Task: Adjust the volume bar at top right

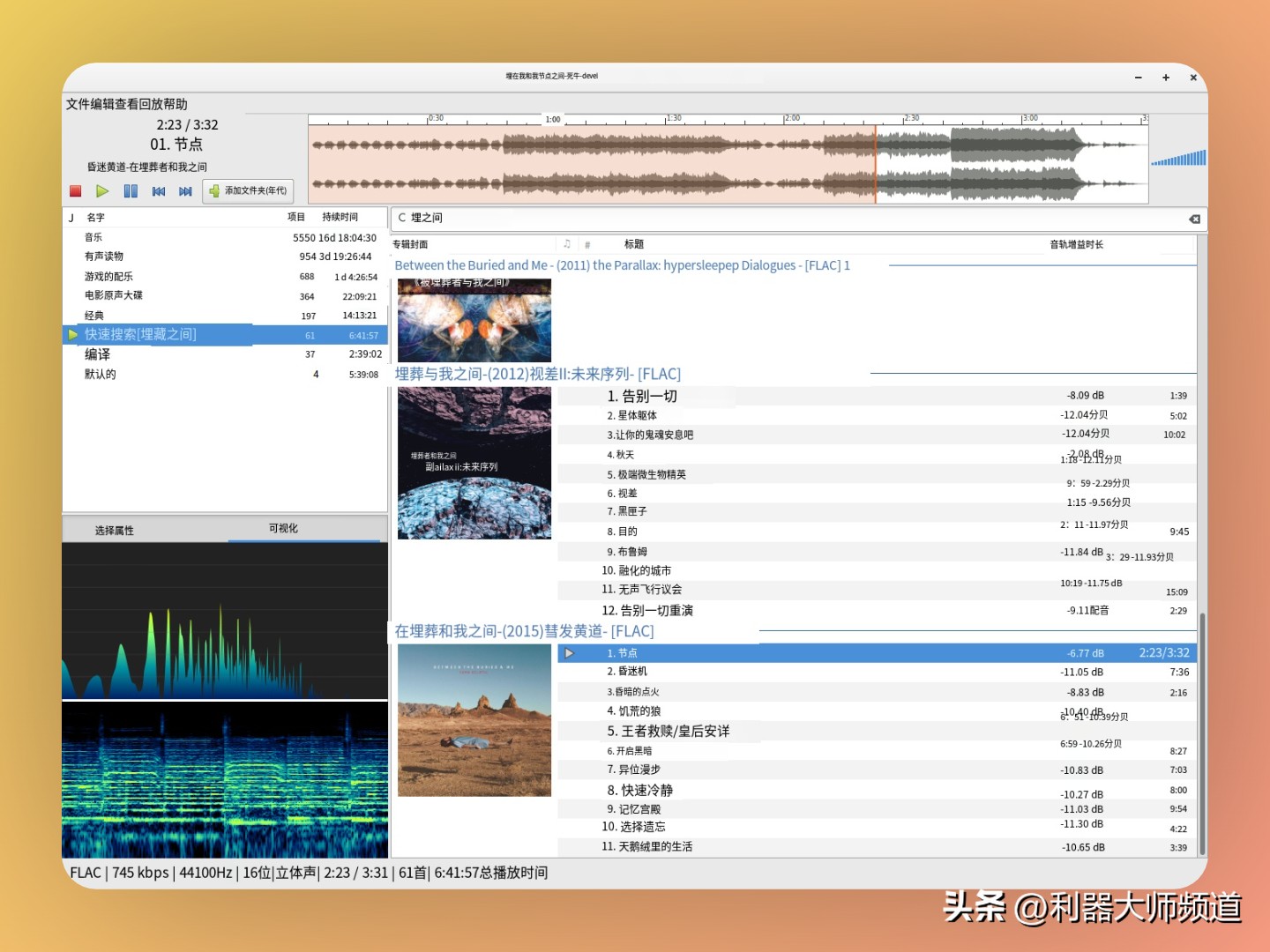Action: (1178, 160)
